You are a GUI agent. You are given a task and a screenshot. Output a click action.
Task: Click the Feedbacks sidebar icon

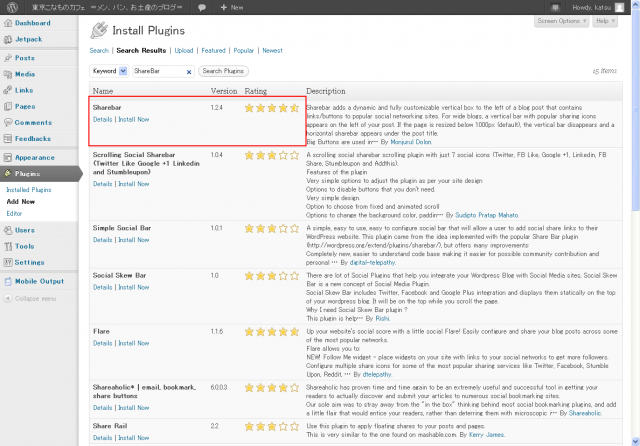[8, 139]
